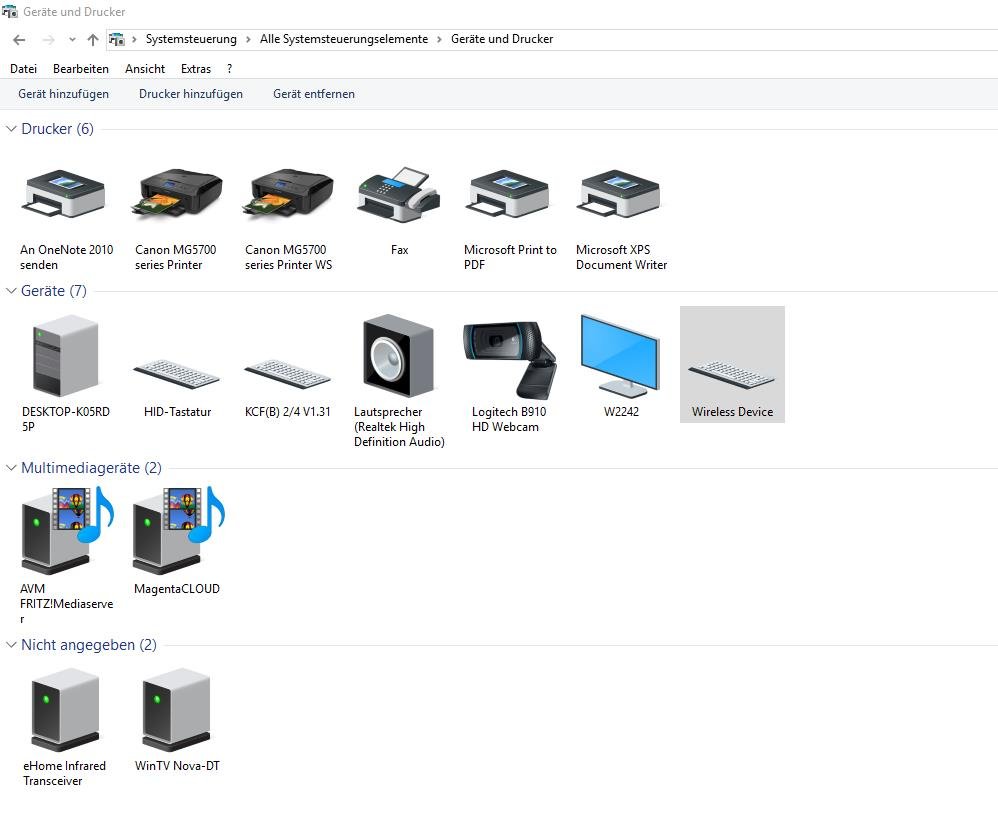Viewport: 998px width, 818px height.
Task: Click Gerät hinzufügen
Action: tap(64, 94)
